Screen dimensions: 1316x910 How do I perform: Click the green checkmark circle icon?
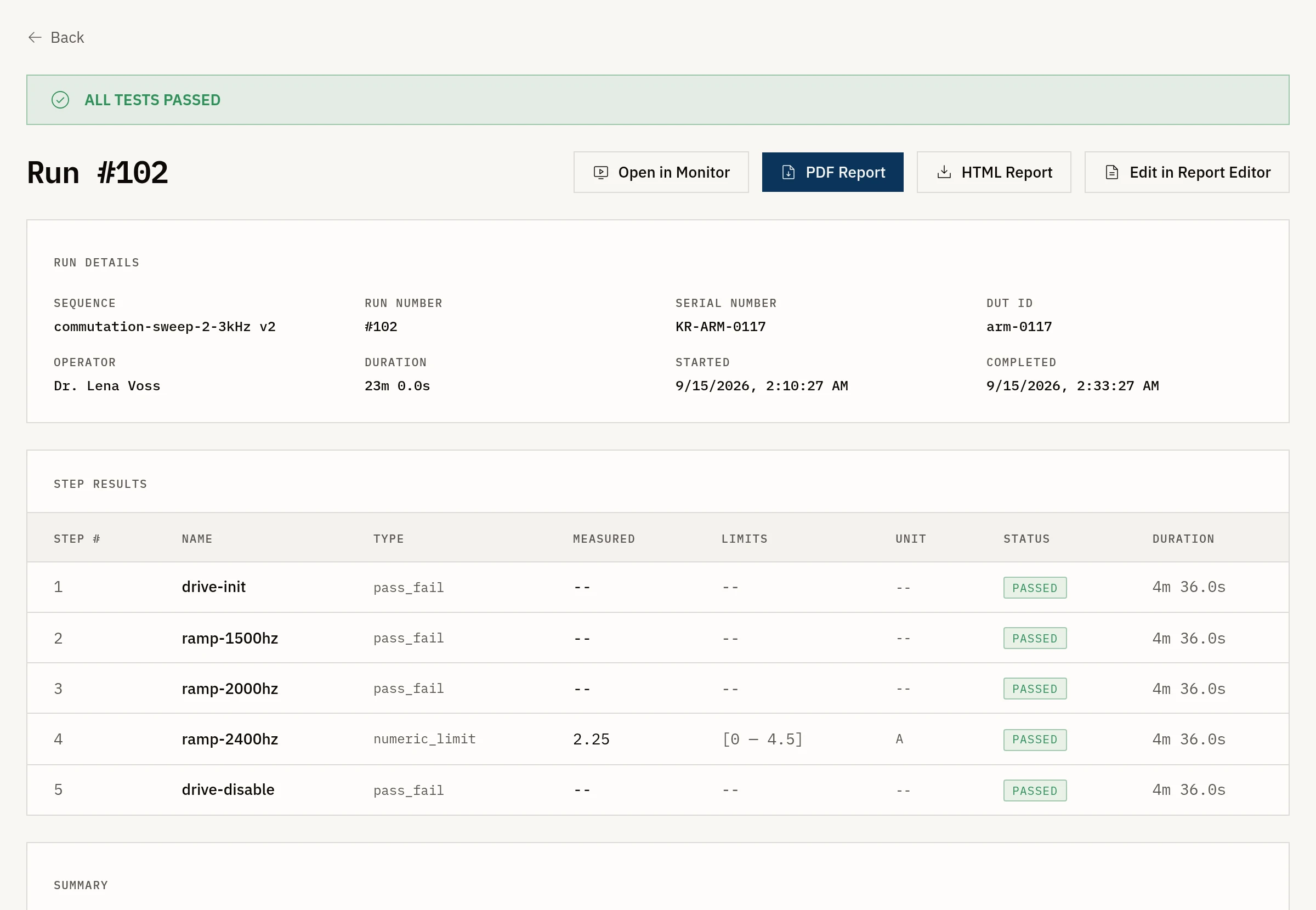click(60, 100)
